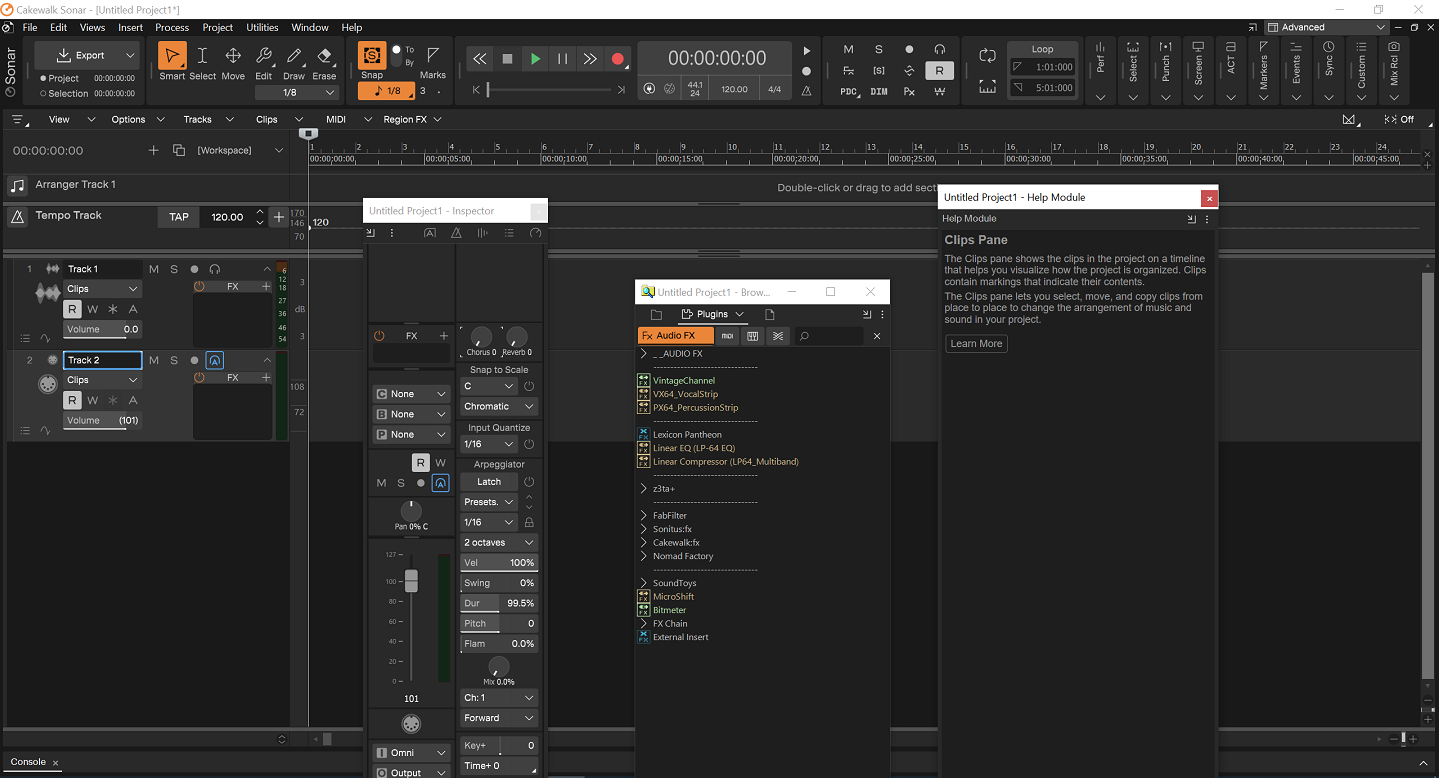Open the 2 octaves arpeggiator dropdown
This screenshot has height=778, width=1439.
pos(499,542)
